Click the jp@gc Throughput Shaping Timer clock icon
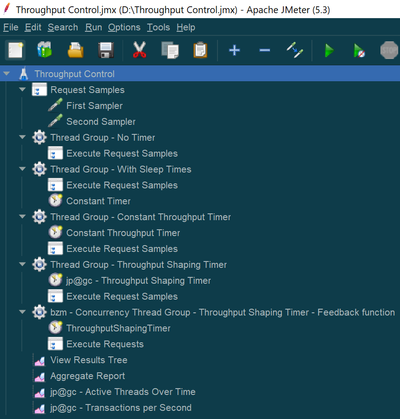This screenshot has width=400, height=419. (55, 280)
